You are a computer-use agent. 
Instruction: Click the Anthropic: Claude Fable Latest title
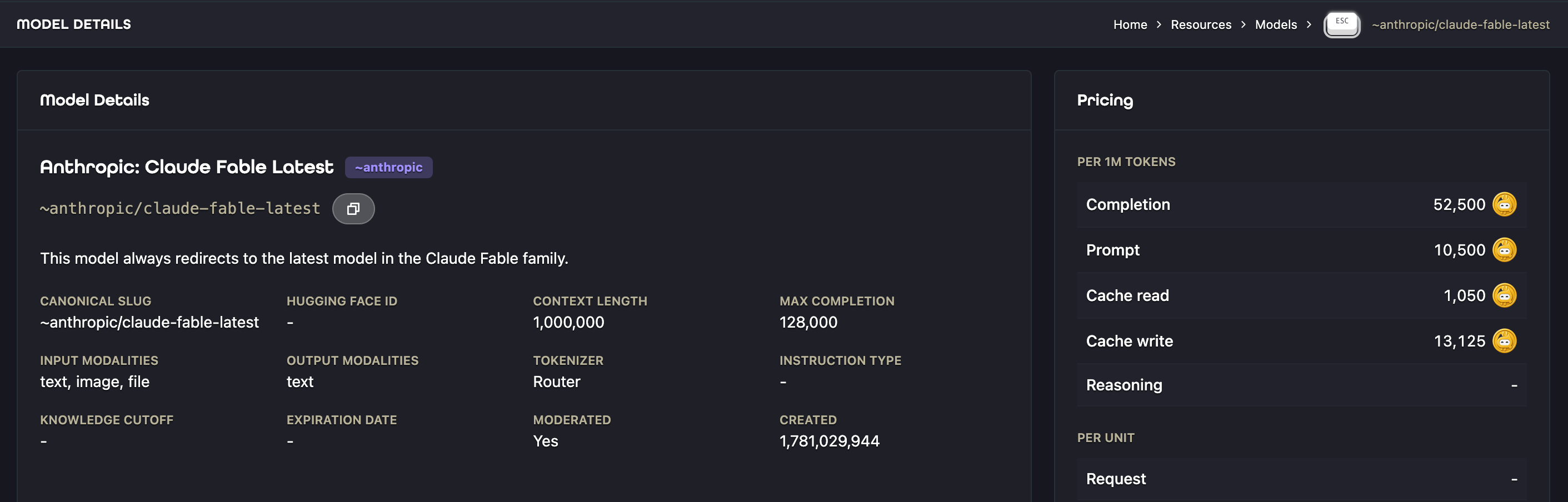pyautogui.click(x=186, y=167)
